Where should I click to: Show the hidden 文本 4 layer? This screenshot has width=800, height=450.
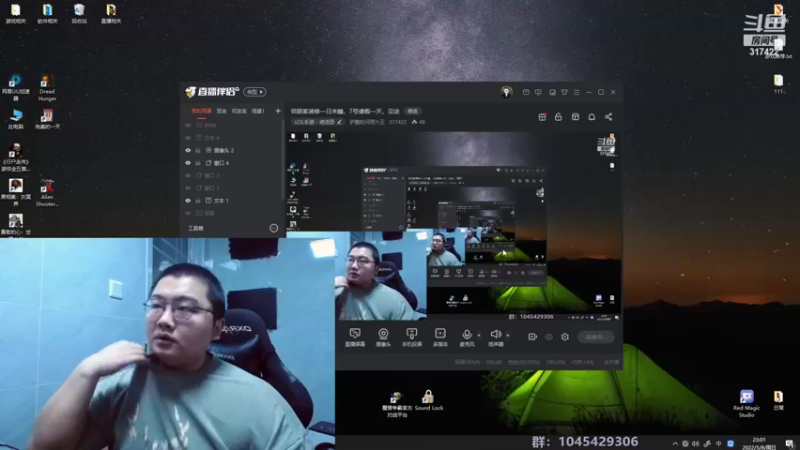[x=188, y=138]
